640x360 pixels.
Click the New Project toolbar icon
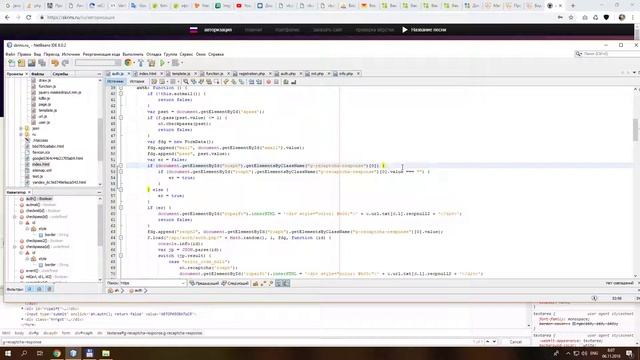(x=22, y=63)
